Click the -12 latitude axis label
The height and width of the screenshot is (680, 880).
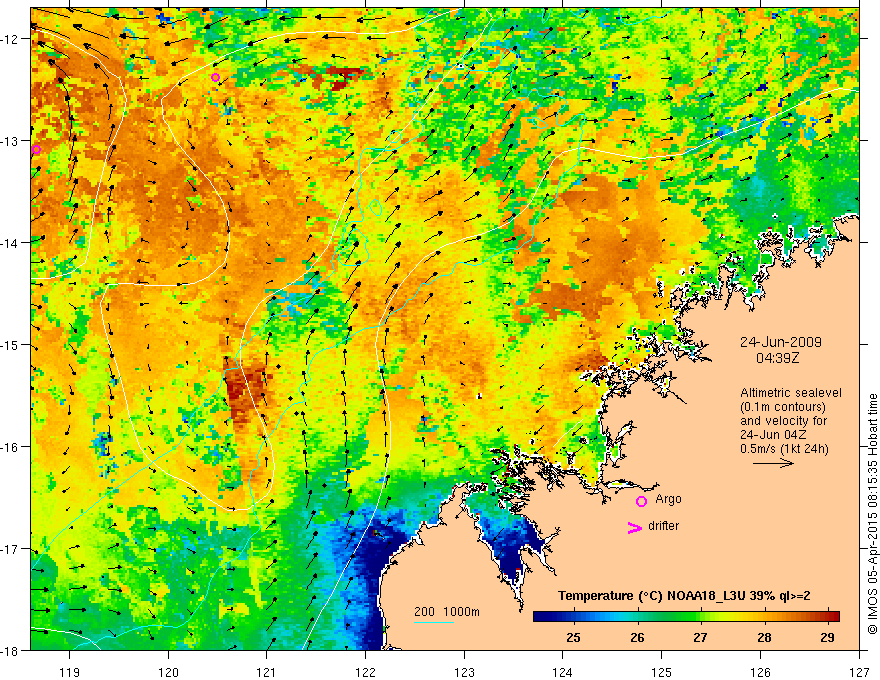(x=10, y=39)
